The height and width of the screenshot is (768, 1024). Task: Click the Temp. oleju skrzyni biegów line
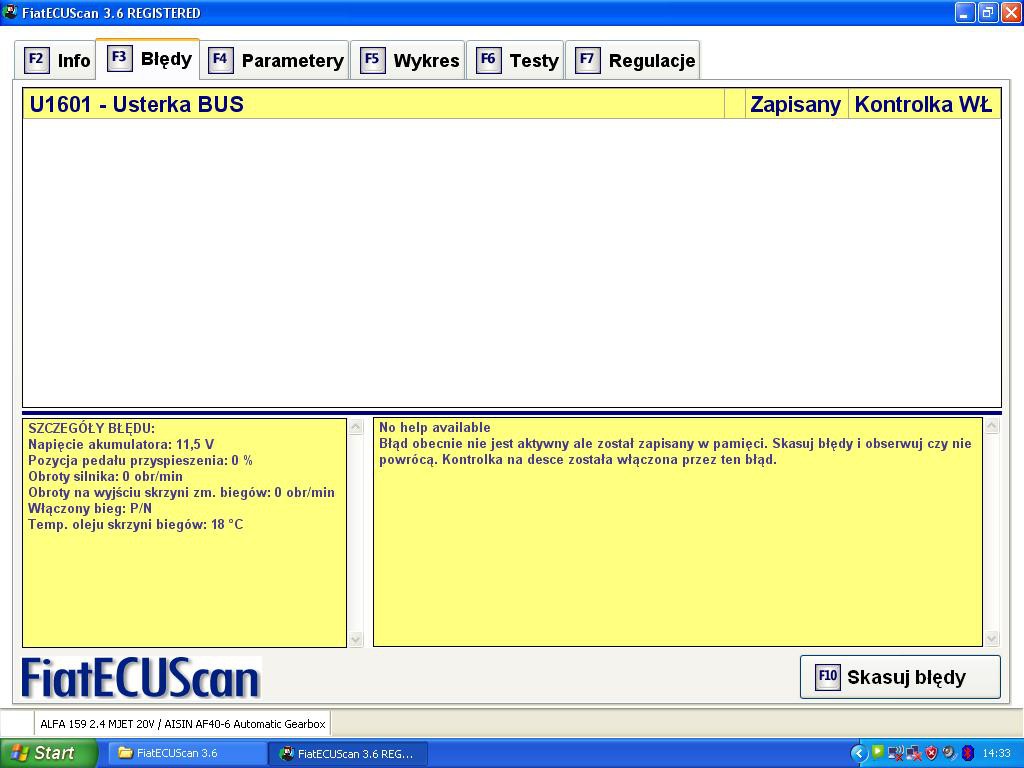135,524
